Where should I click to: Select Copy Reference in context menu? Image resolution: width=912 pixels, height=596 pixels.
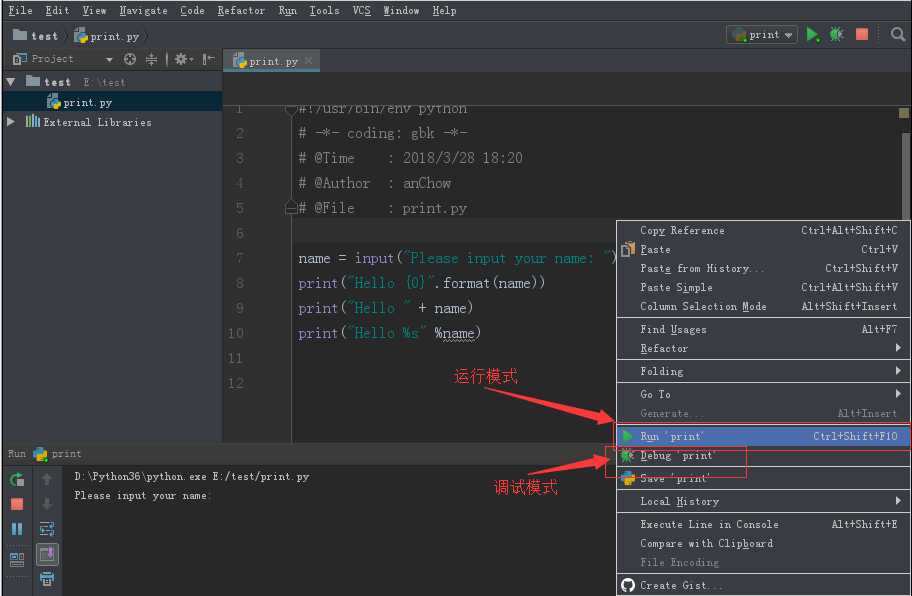click(763, 230)
